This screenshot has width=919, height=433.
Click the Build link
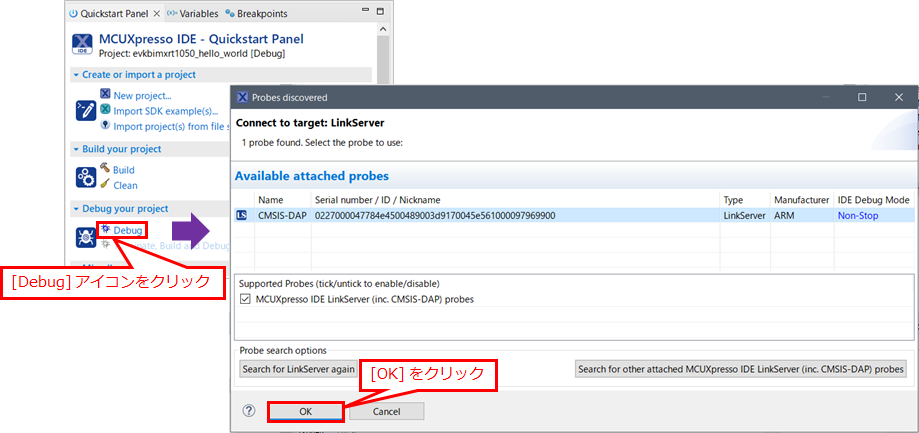click(124, 170)
